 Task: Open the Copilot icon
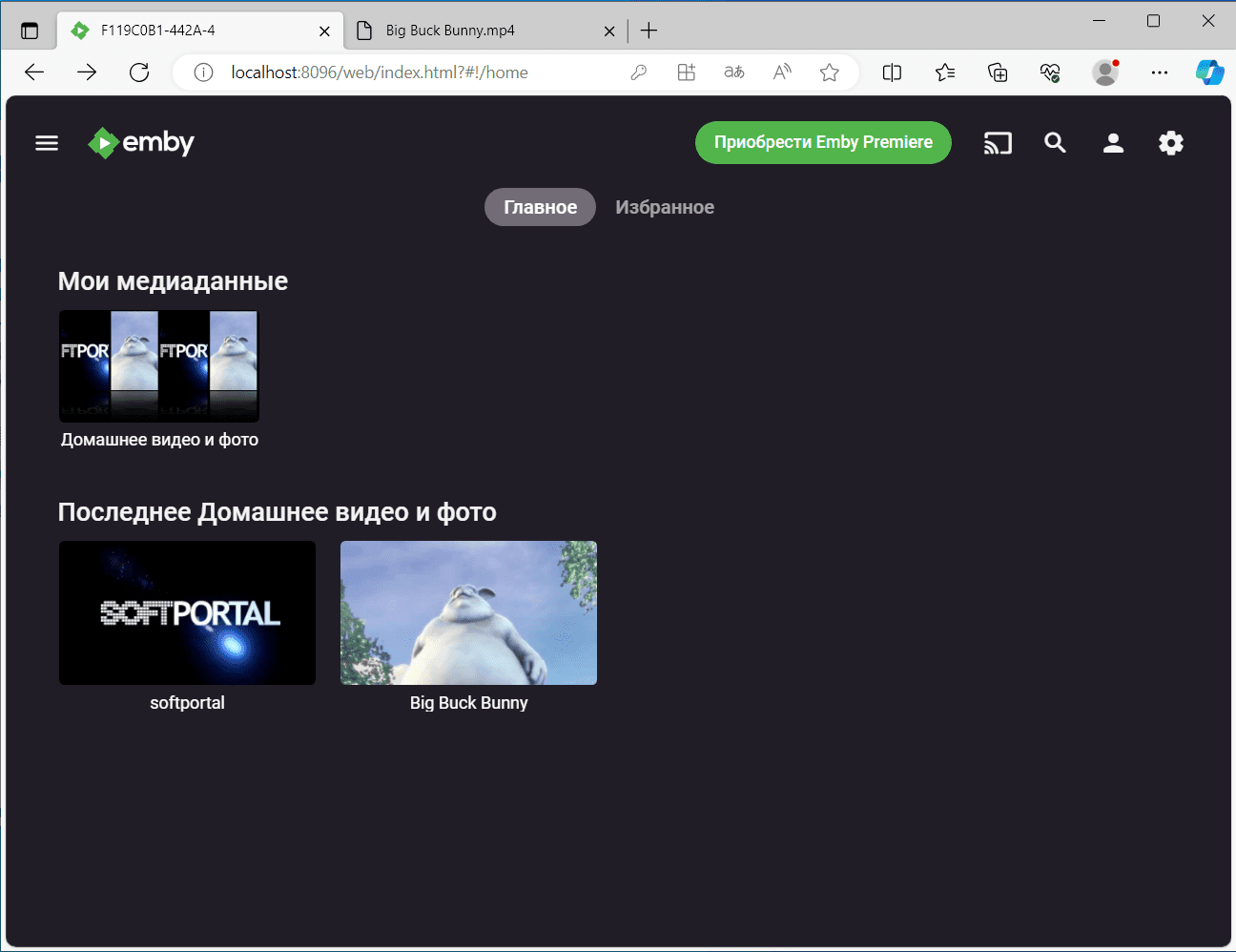pyautogui.click(x=1210, y=72)
